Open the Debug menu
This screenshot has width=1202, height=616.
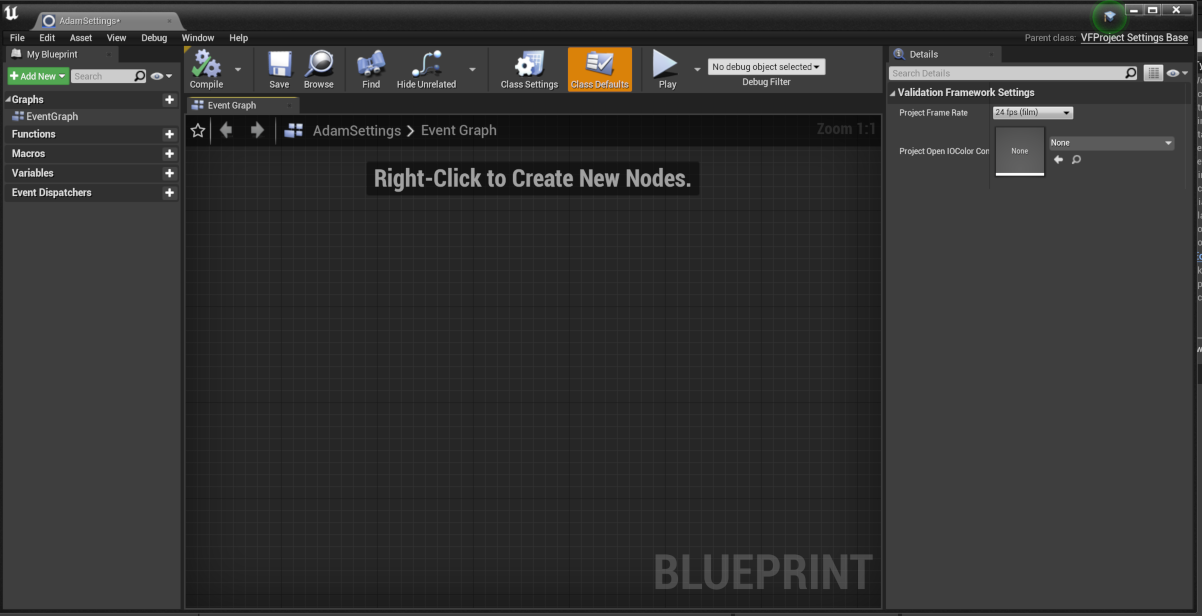pyautogui.click(x=154, y=38)
